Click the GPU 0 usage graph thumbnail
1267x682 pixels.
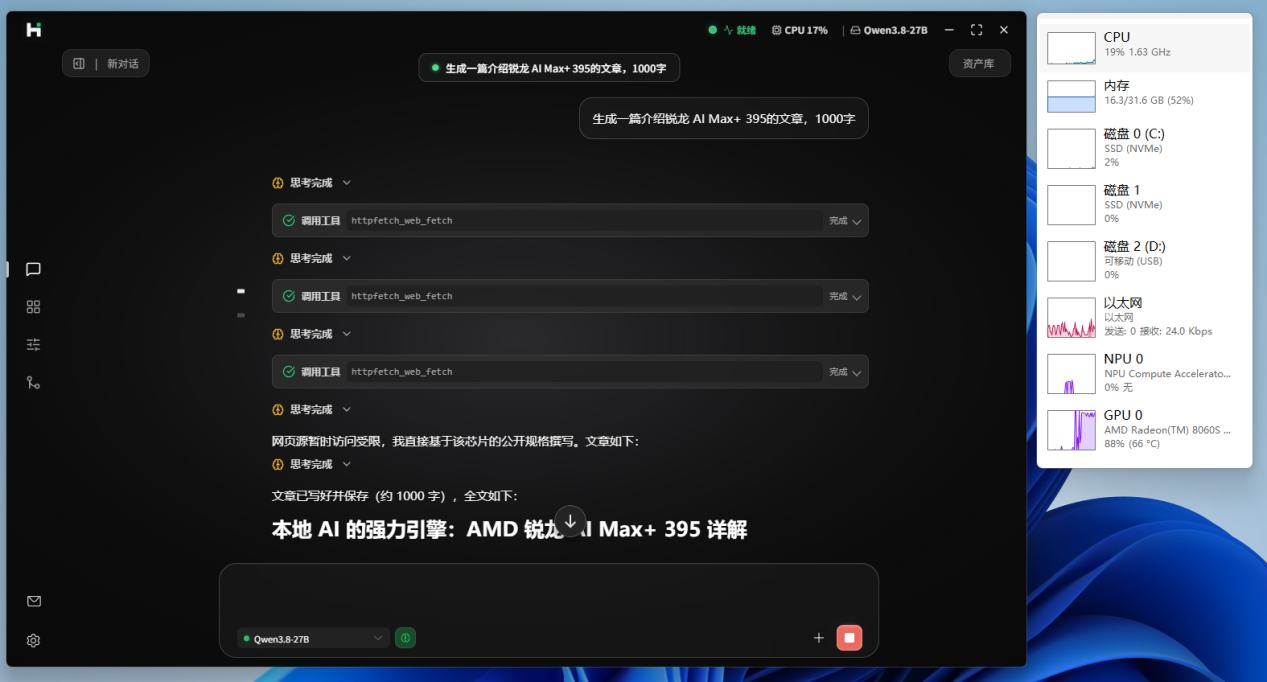(1071, 430)
